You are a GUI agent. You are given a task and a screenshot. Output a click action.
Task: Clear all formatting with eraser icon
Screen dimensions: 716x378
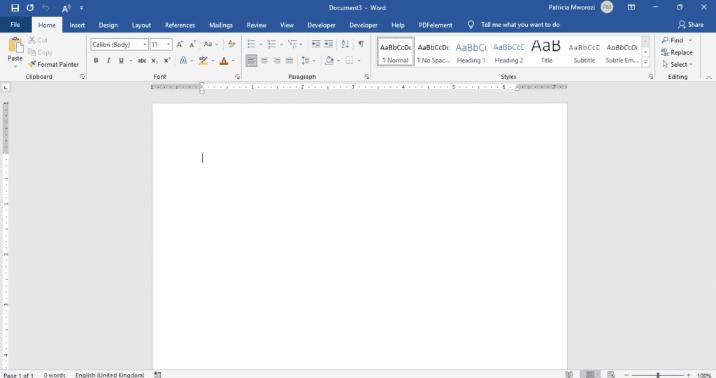232,44
